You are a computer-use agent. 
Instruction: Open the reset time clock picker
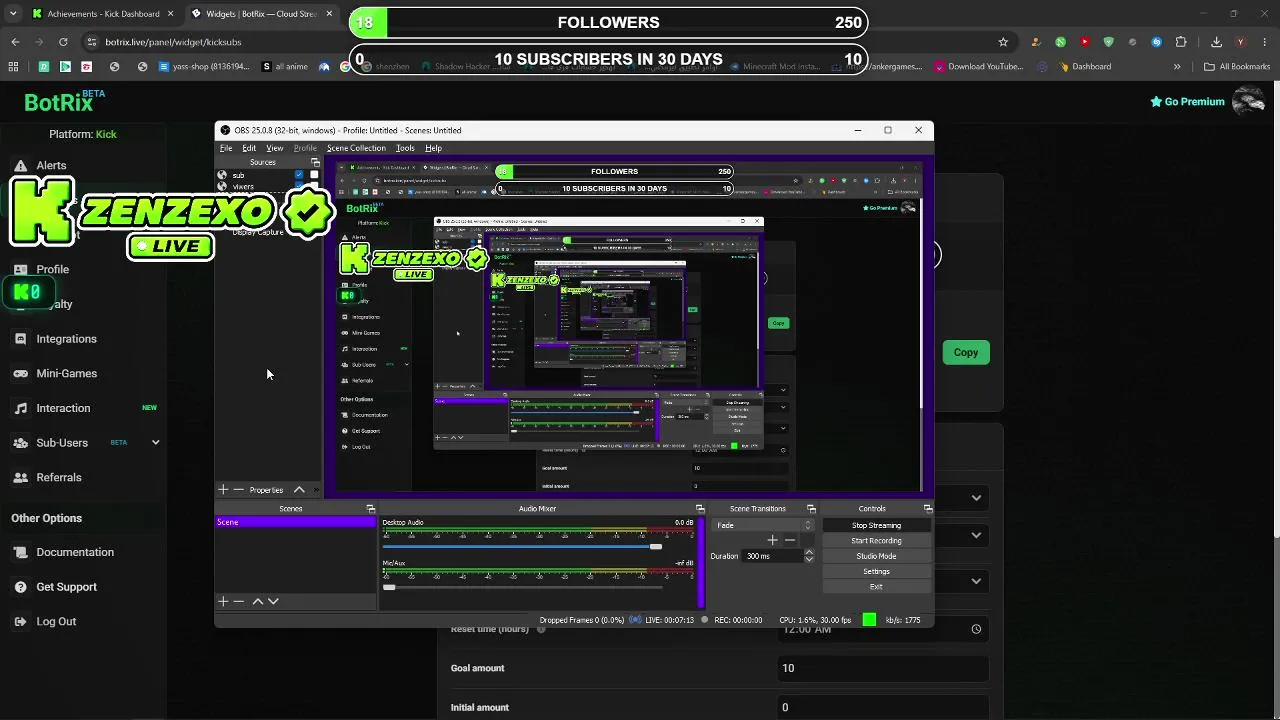[x=976, y=629]
